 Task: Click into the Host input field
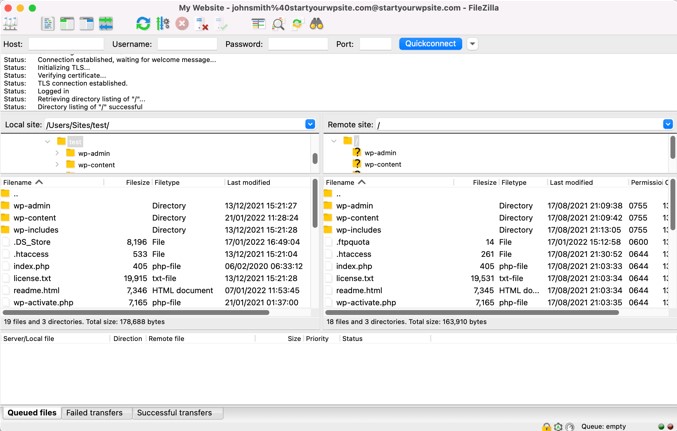[66, 44]
